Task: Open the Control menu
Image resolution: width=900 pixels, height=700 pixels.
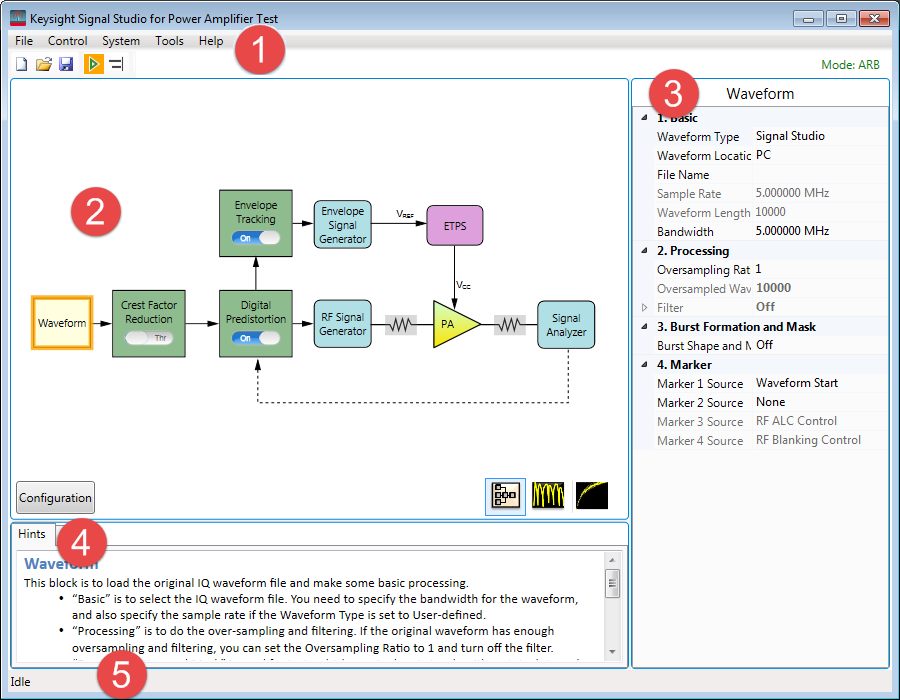Action: coord(68,41)
